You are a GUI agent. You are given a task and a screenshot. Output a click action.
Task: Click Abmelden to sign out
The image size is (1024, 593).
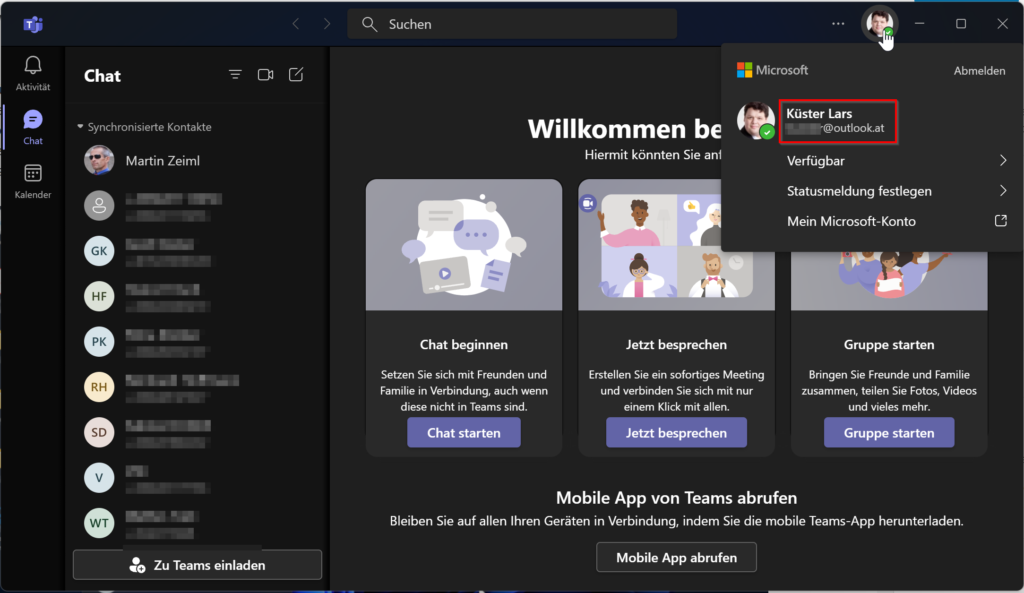point(979,71)
